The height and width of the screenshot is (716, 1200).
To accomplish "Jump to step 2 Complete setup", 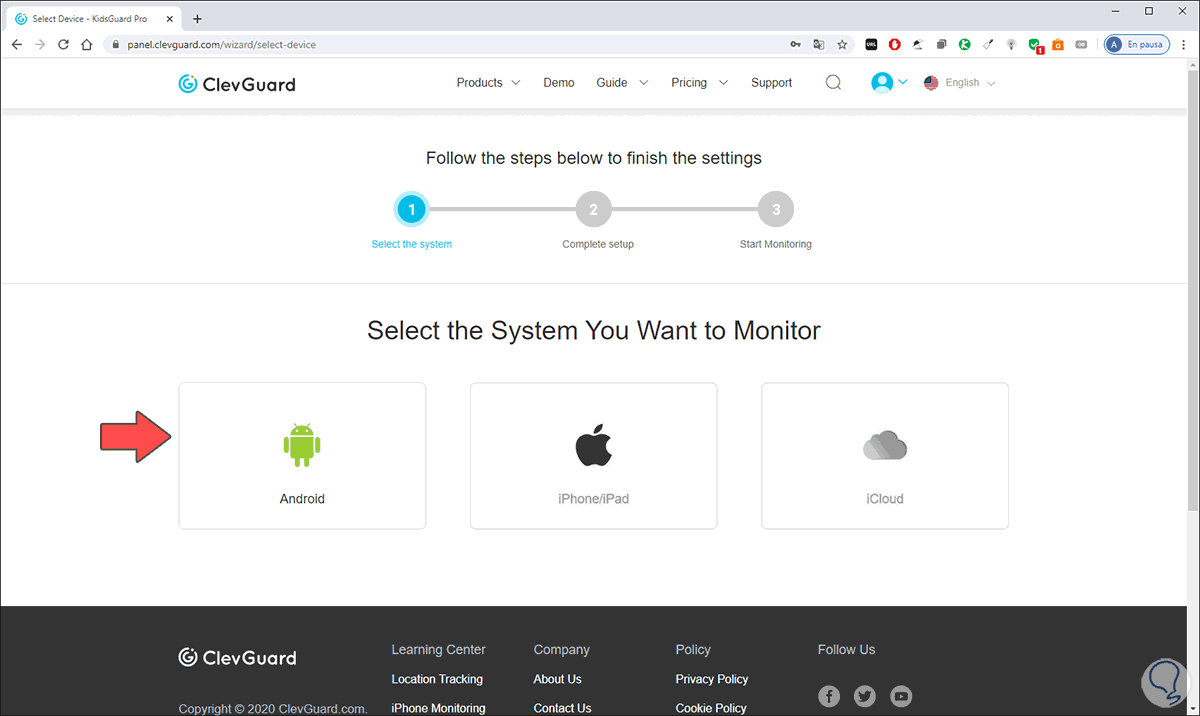I will pos(594,210).
